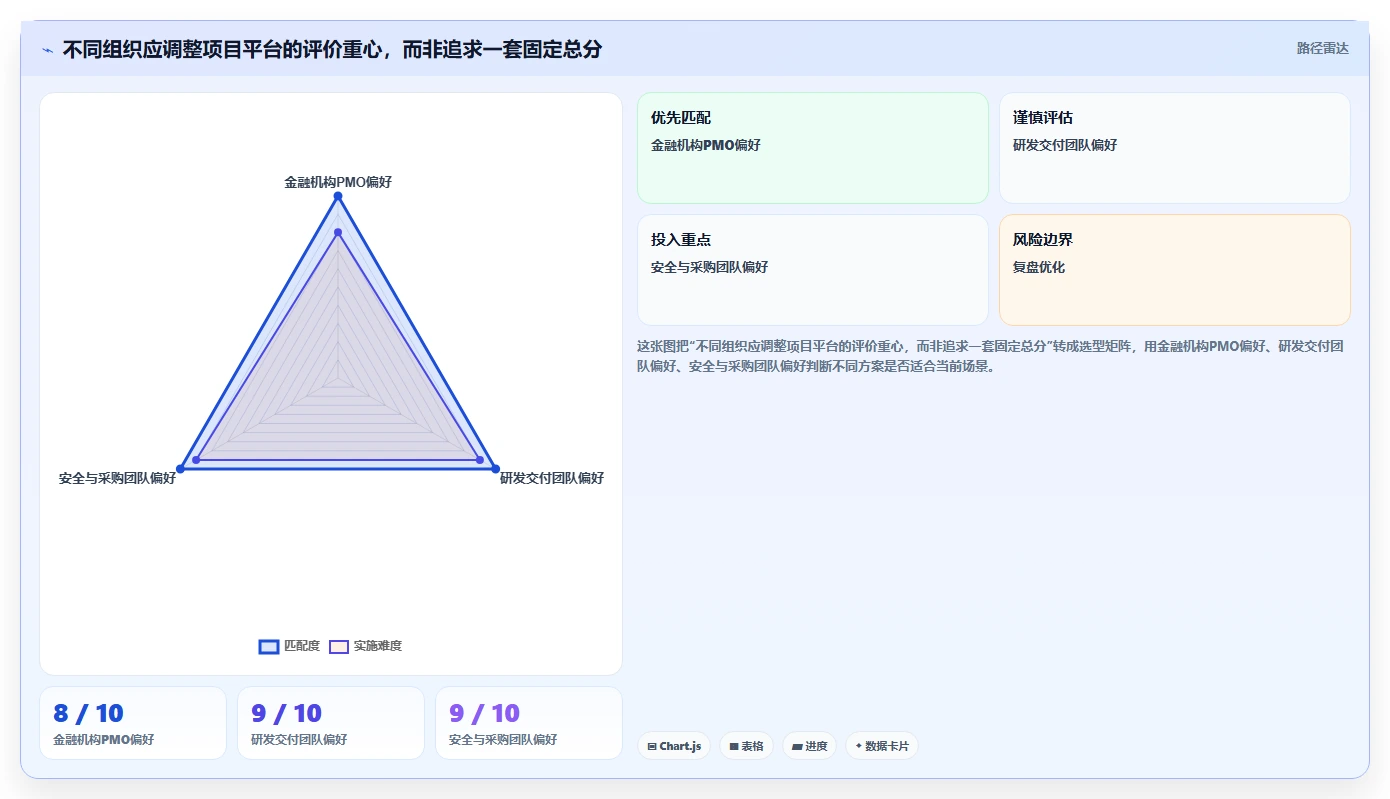The width and height of the screenshot is (1390, 799).
Task: Click the icon in the 表格 chip
Action: [734, 747]
